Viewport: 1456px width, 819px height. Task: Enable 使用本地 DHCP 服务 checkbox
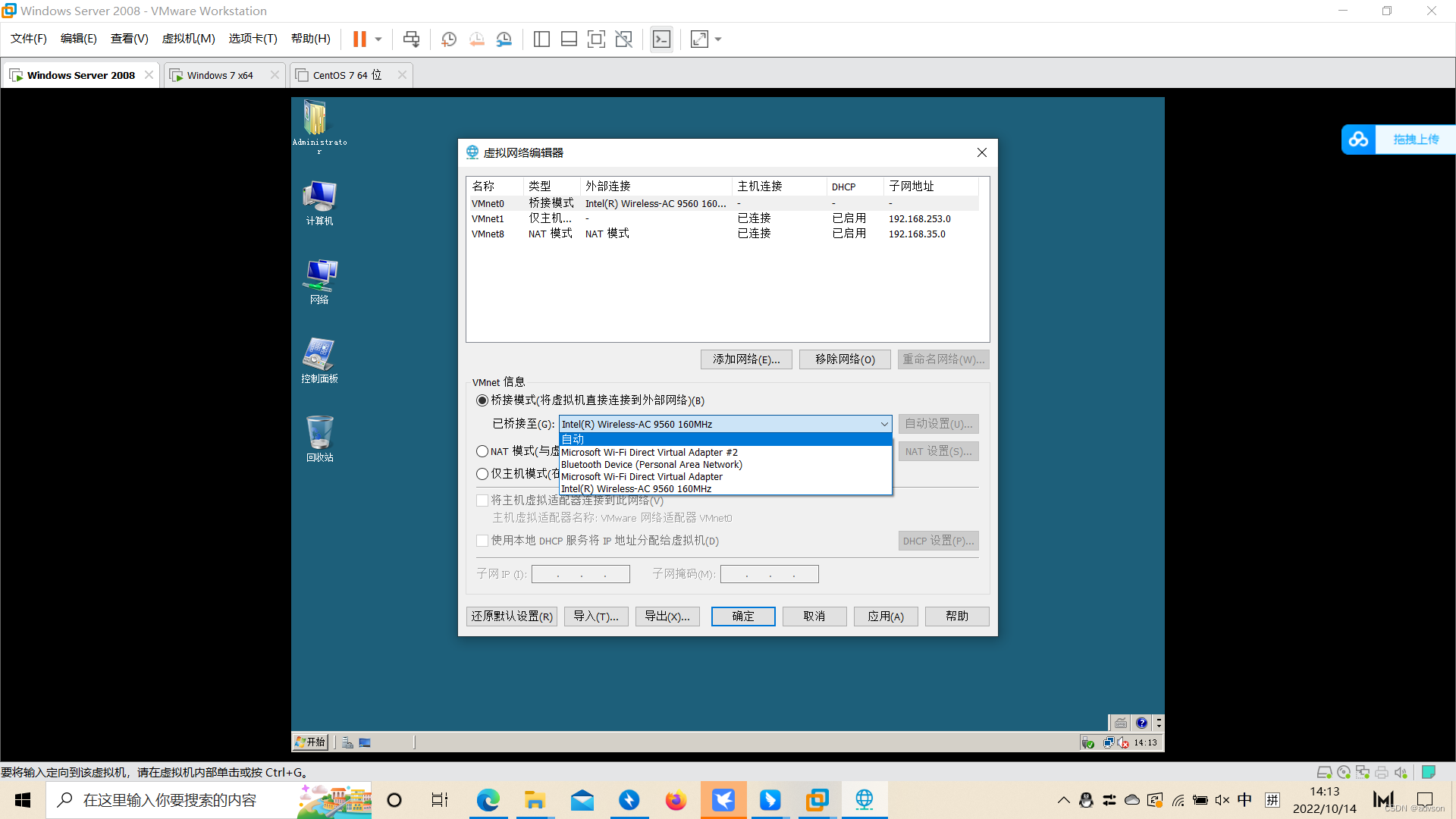pos(482,540)
